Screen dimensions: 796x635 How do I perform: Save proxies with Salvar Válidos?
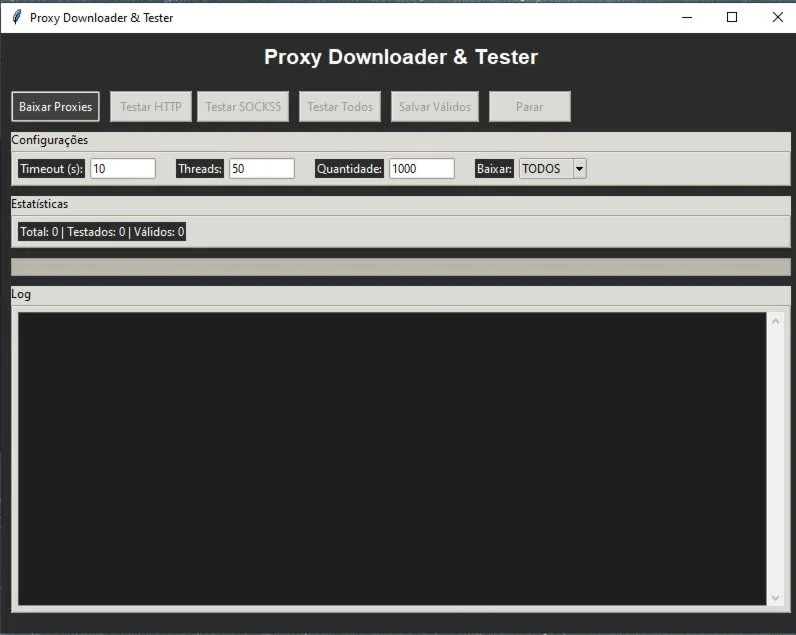(x=435, y=107)
